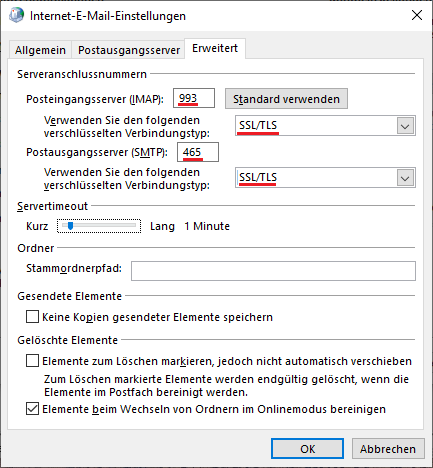Click the right end of the Servertimeout slider track
The image size is (433, 468).
click(134, 226)
